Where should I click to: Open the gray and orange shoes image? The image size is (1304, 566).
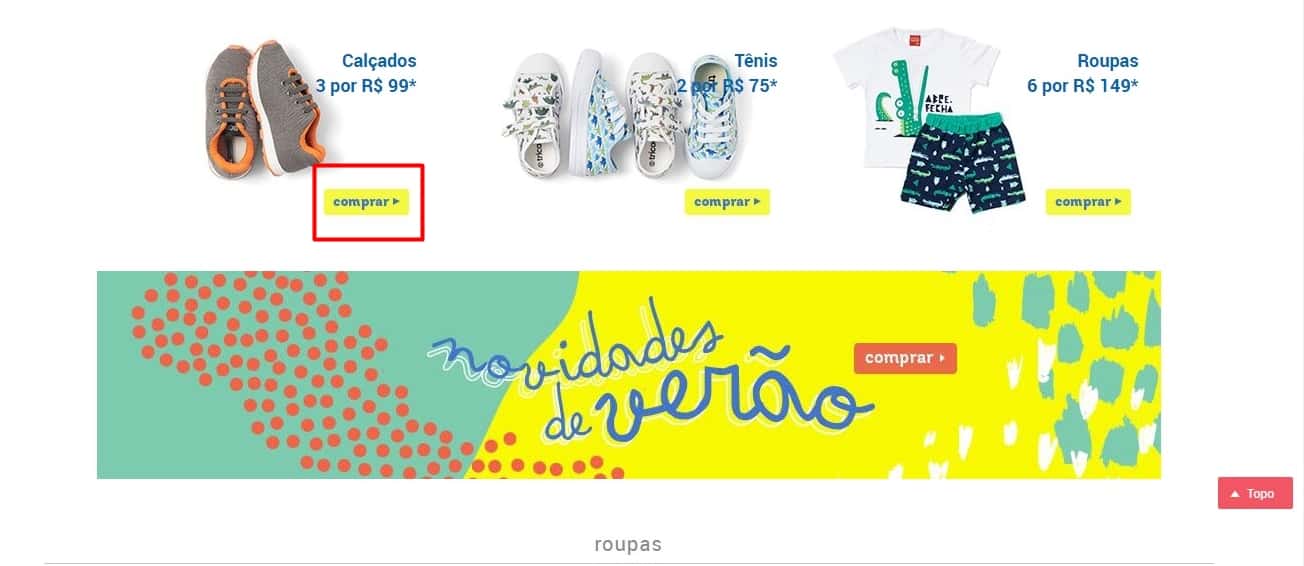point(263,110)
